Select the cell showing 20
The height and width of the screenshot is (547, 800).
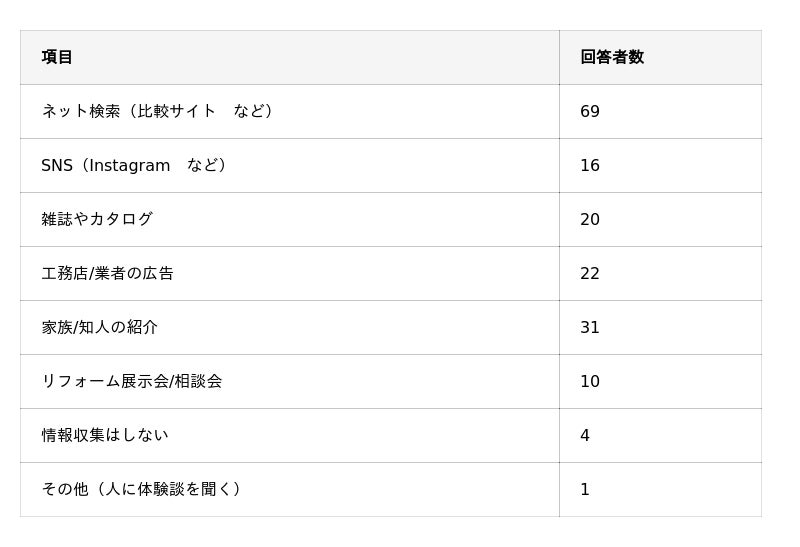590,219
